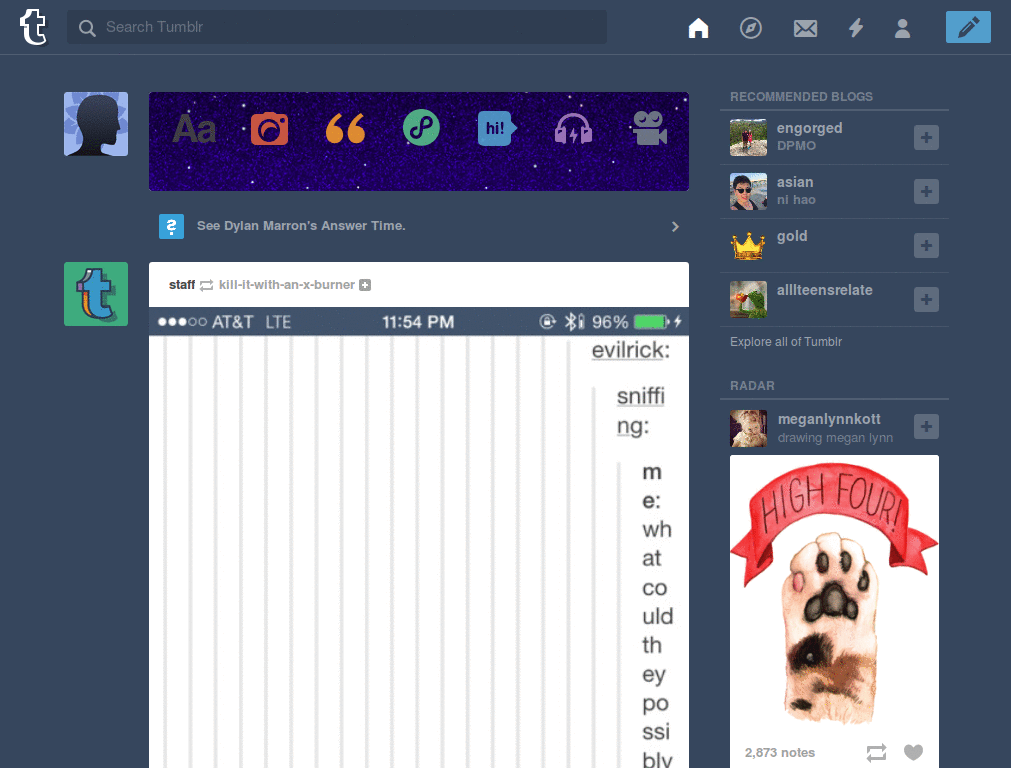Click your default silhouette avatar
Image resolution: width=1024 pixels, height=768 pixels.
tap(96, 124)
